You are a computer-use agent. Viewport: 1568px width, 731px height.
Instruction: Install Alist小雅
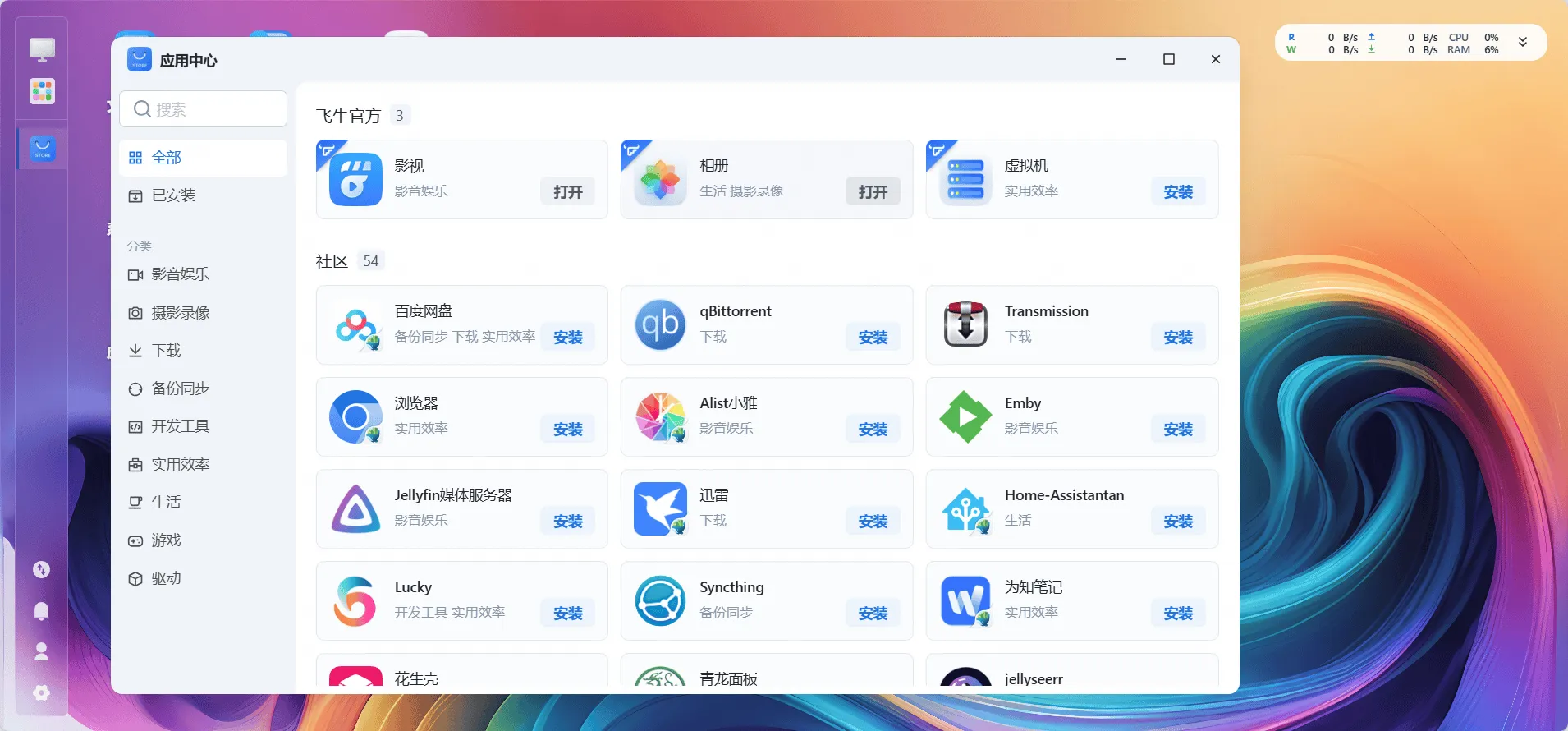coord(873,430)
